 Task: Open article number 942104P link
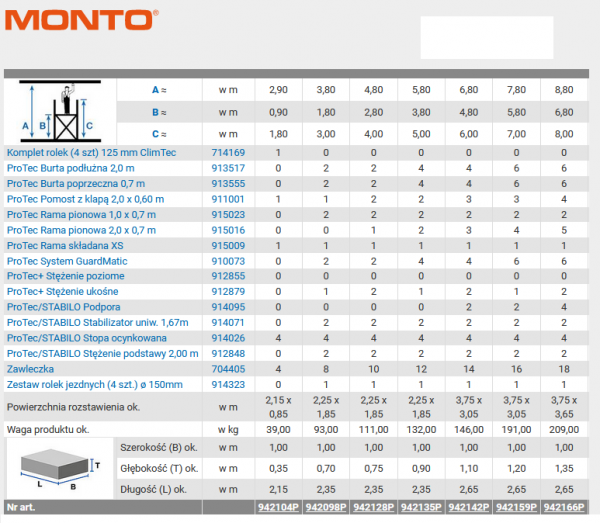tap(278, 507)
